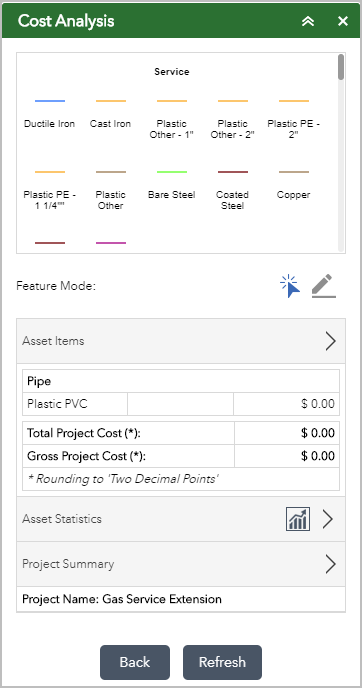The image size is (362, 688).
Task: Click the Plastic PVC cell
Action: (x=75, y=404)
